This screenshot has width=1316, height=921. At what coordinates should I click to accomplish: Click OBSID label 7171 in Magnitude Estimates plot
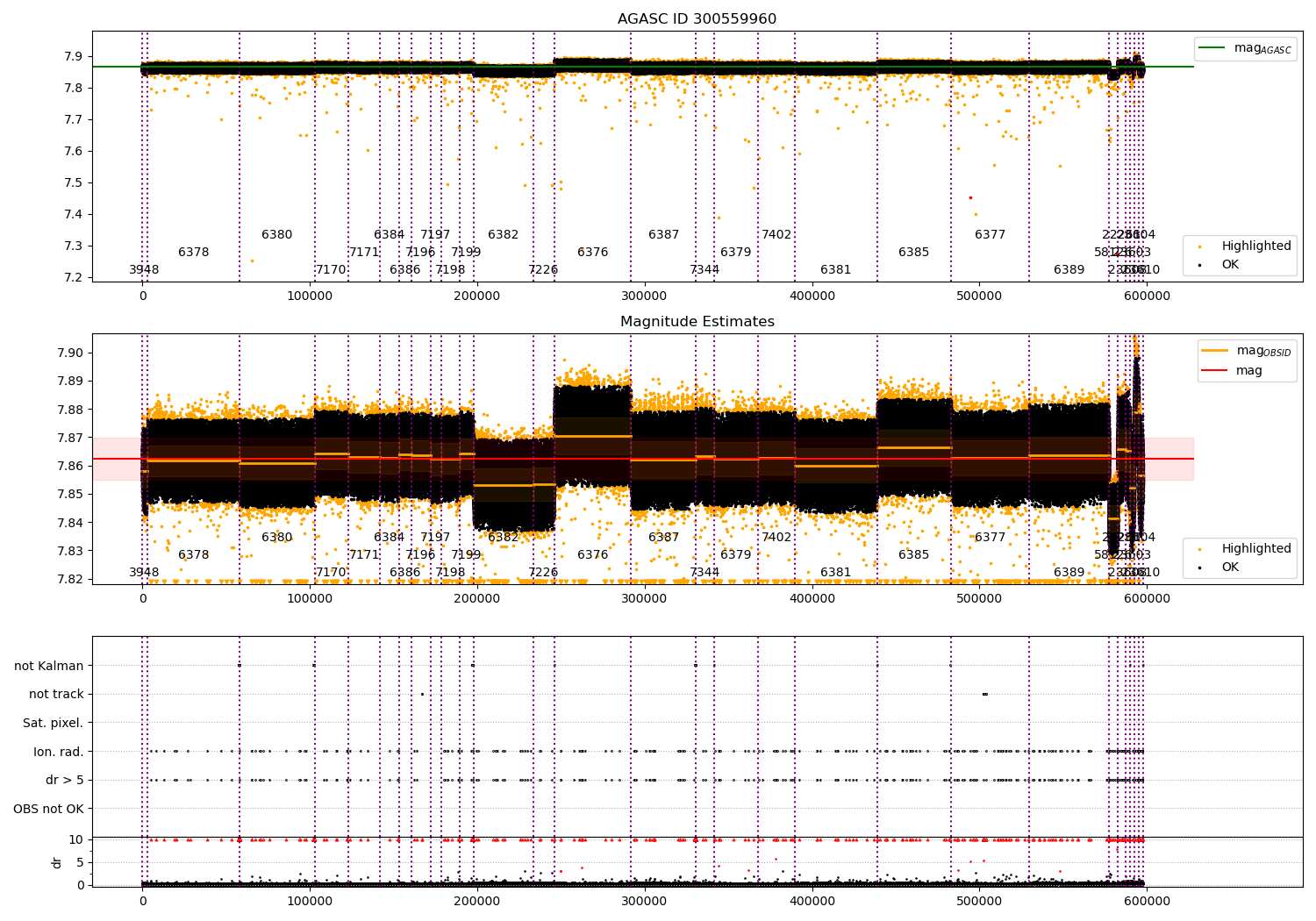pos(364,554)
